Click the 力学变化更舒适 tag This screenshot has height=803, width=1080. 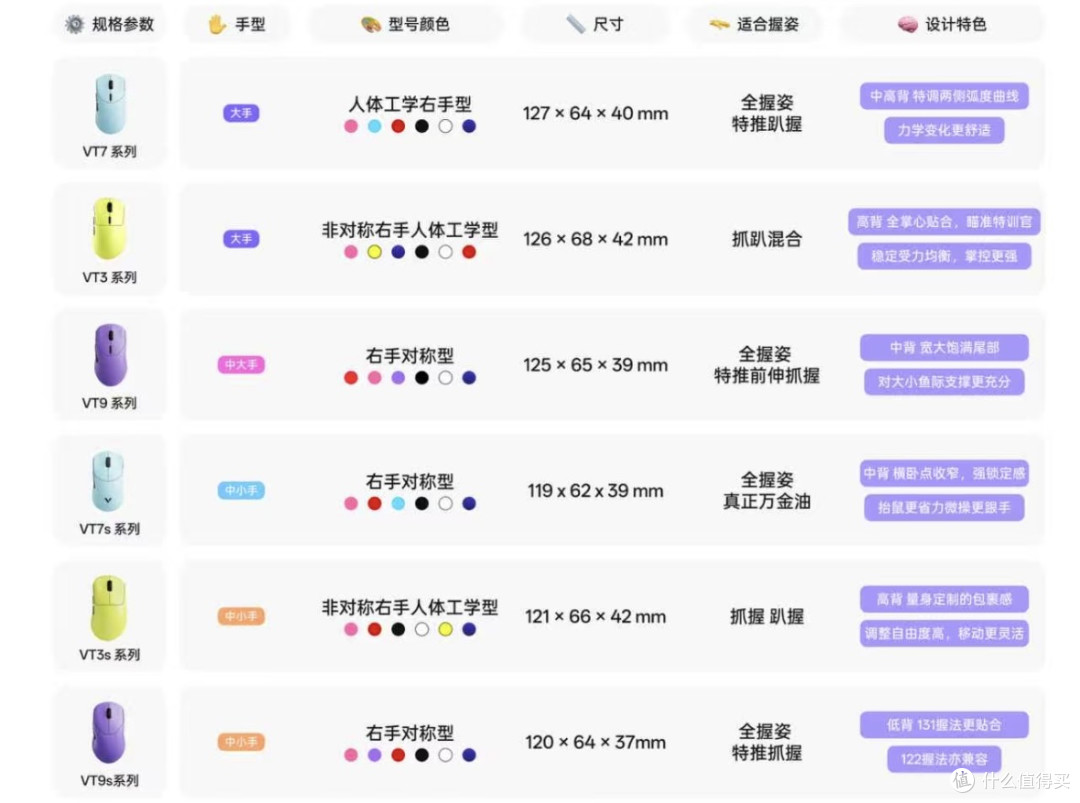tap(944, 130)
